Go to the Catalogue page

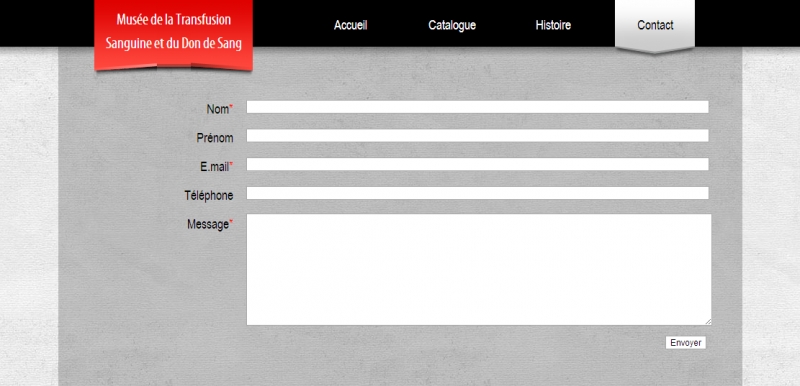coord(452,25)
